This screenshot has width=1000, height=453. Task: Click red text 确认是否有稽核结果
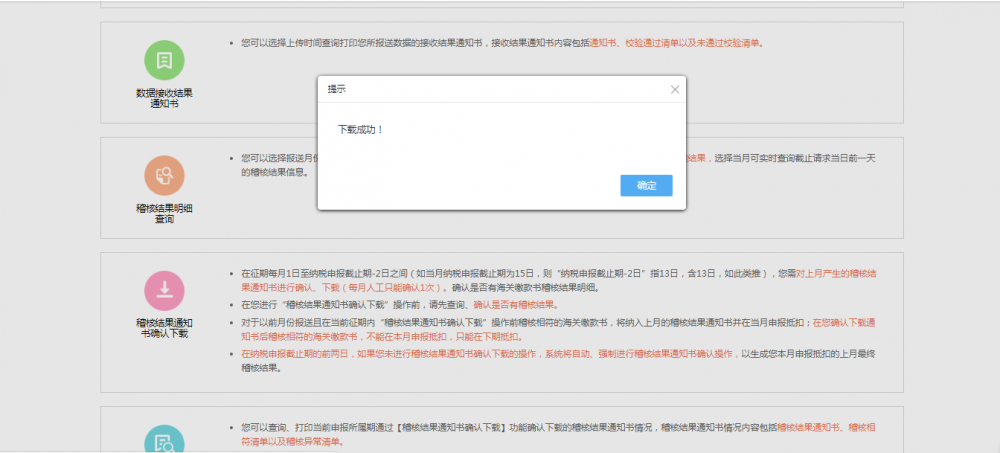click(515, 304)
